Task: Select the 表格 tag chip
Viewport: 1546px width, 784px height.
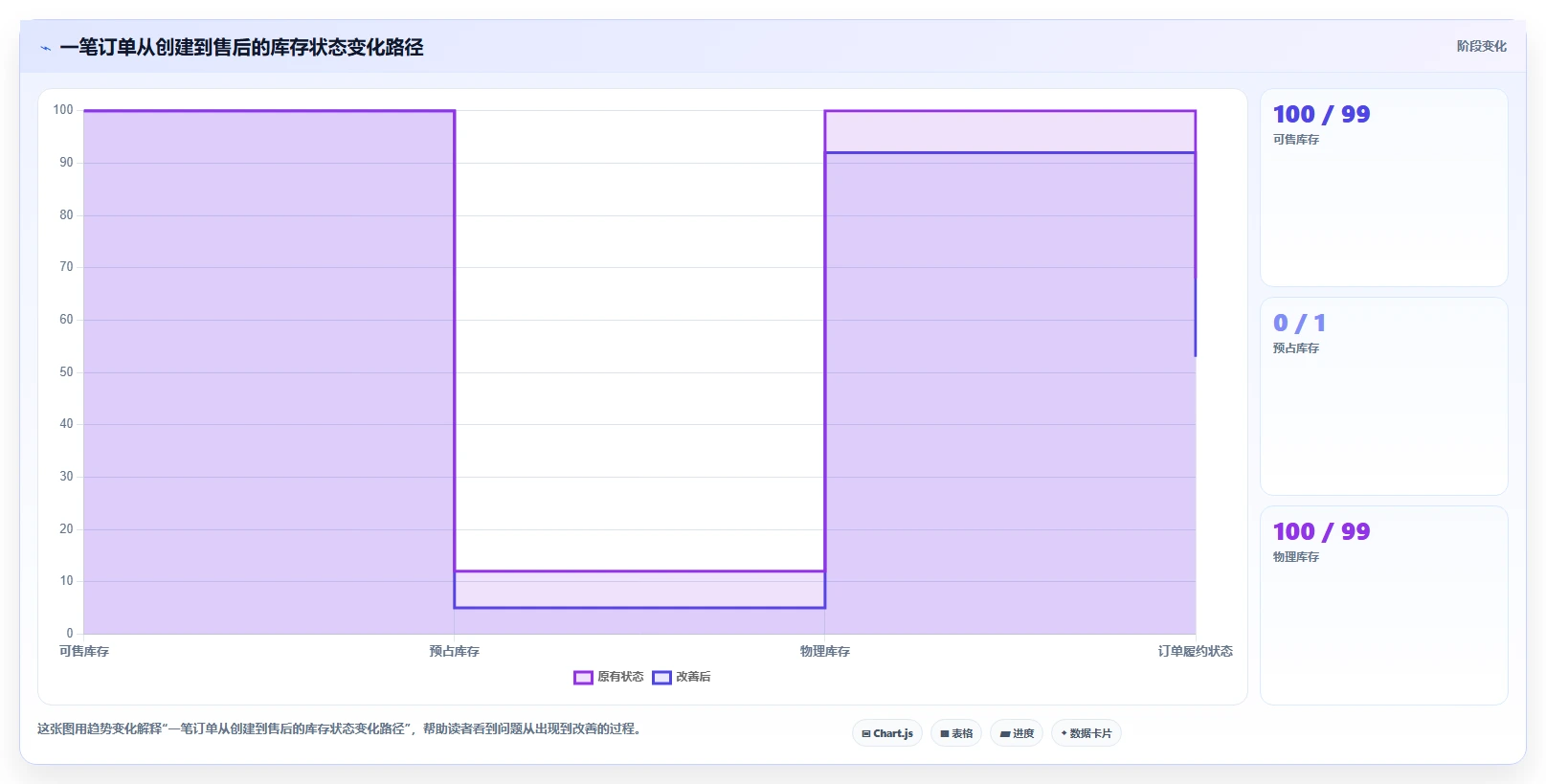Action: pos(956,733)
